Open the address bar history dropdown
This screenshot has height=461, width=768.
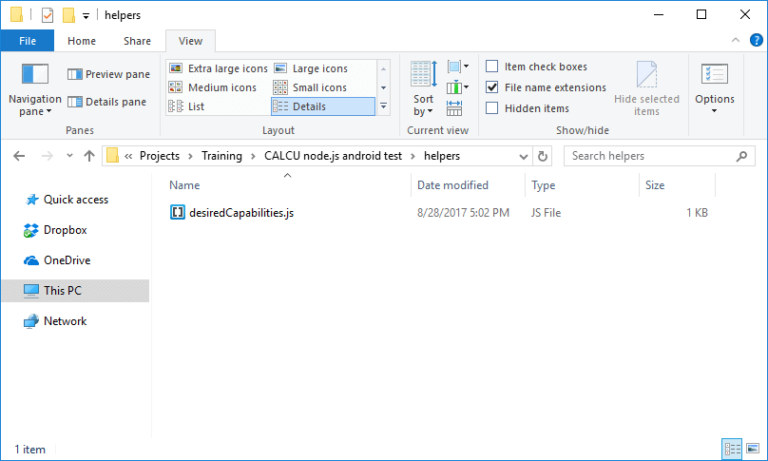pyautogui.click(x=523, y=156)
